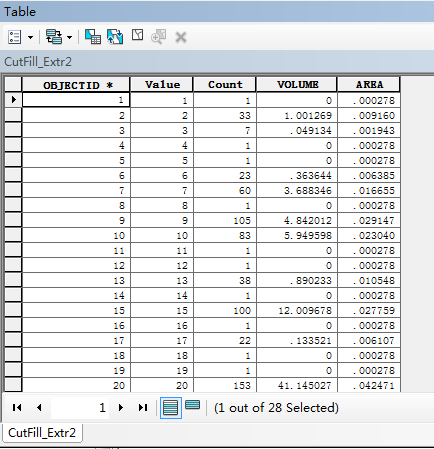Viewport: 434px width, 449px height.
Task: Click the Select By Attributes icon
Action: [93, 37]
